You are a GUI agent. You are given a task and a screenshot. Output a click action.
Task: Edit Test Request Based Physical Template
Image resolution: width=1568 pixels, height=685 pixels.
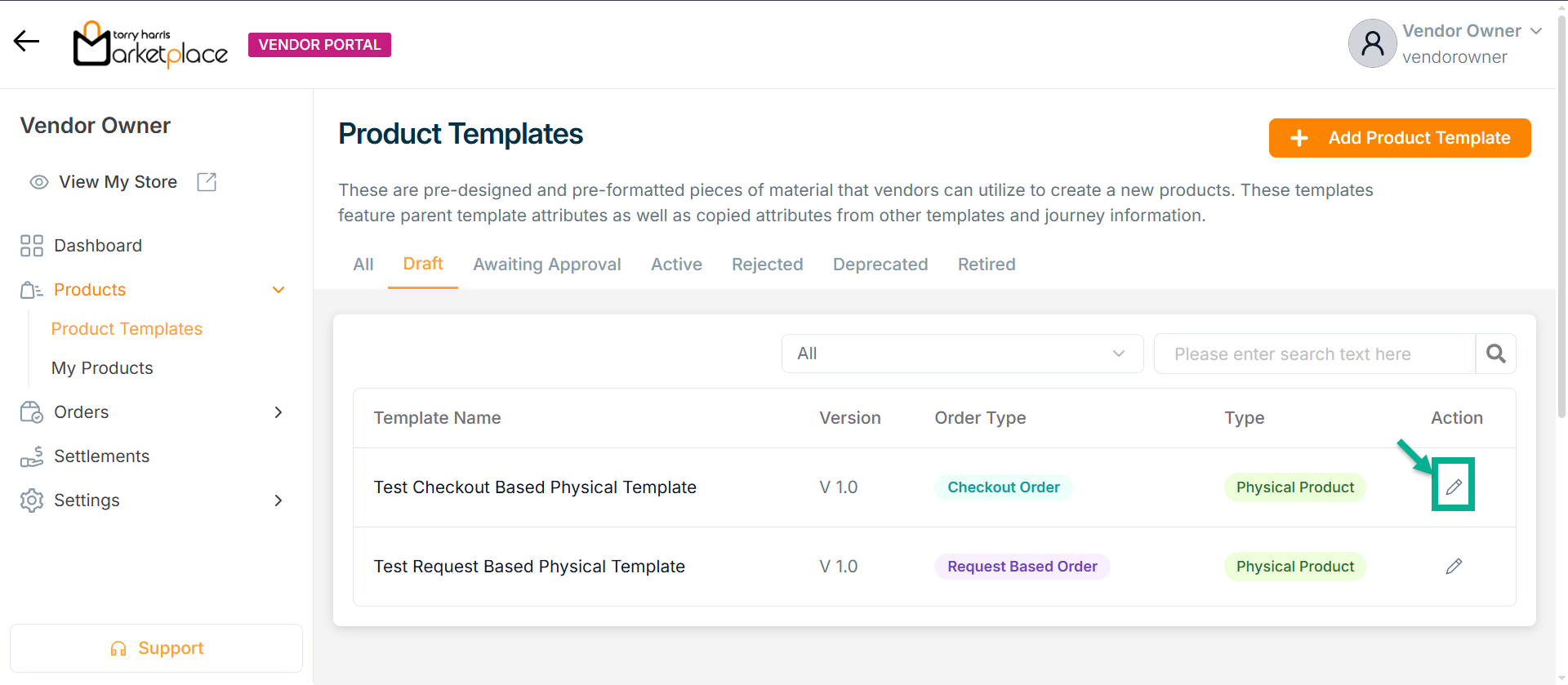[x=1453, y=566]
